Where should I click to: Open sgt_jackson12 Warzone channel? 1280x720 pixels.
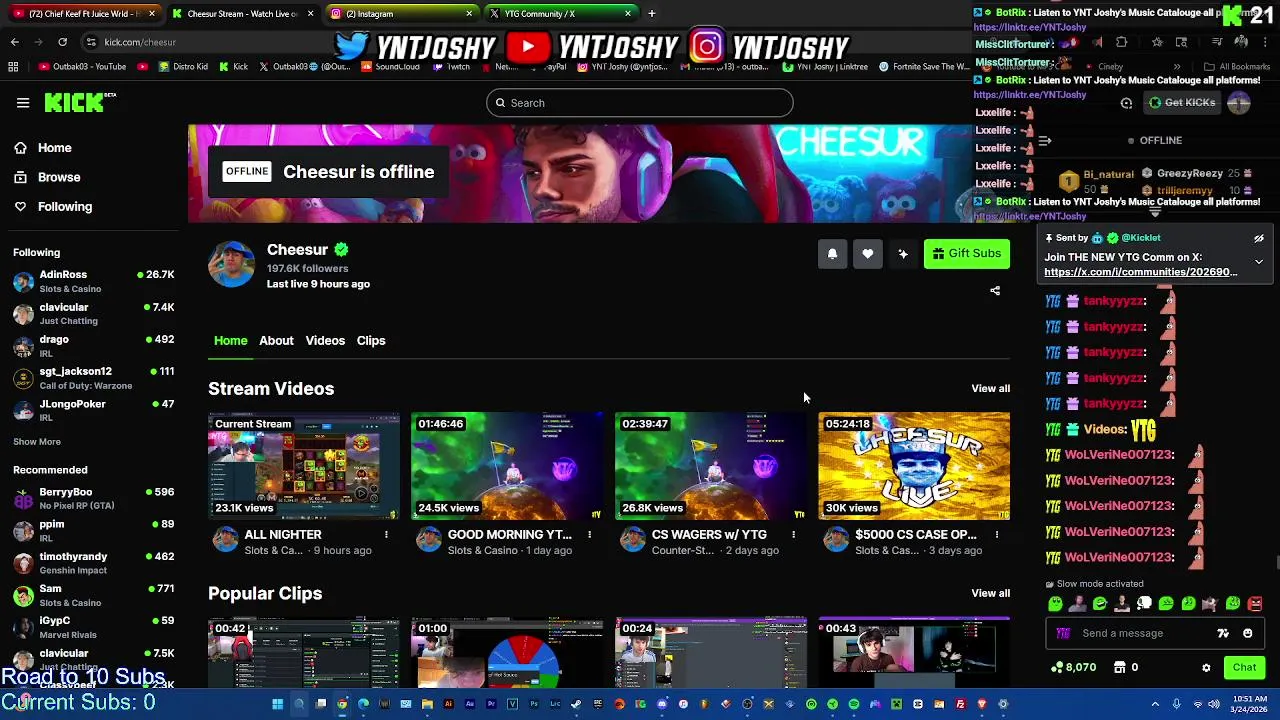tap(93, 378)
